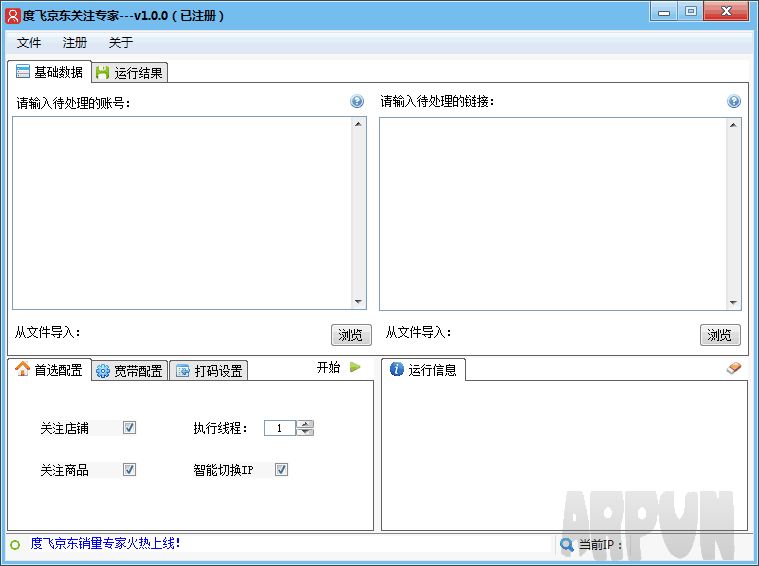
Task: Open the 注册 menu
Action: coord(75,43)
